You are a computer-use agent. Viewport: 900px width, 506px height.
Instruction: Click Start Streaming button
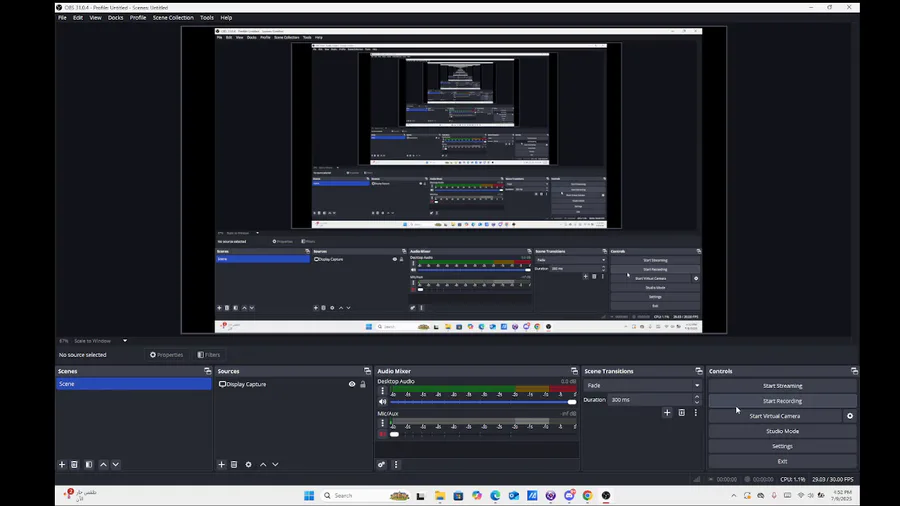tap(782, 386)
